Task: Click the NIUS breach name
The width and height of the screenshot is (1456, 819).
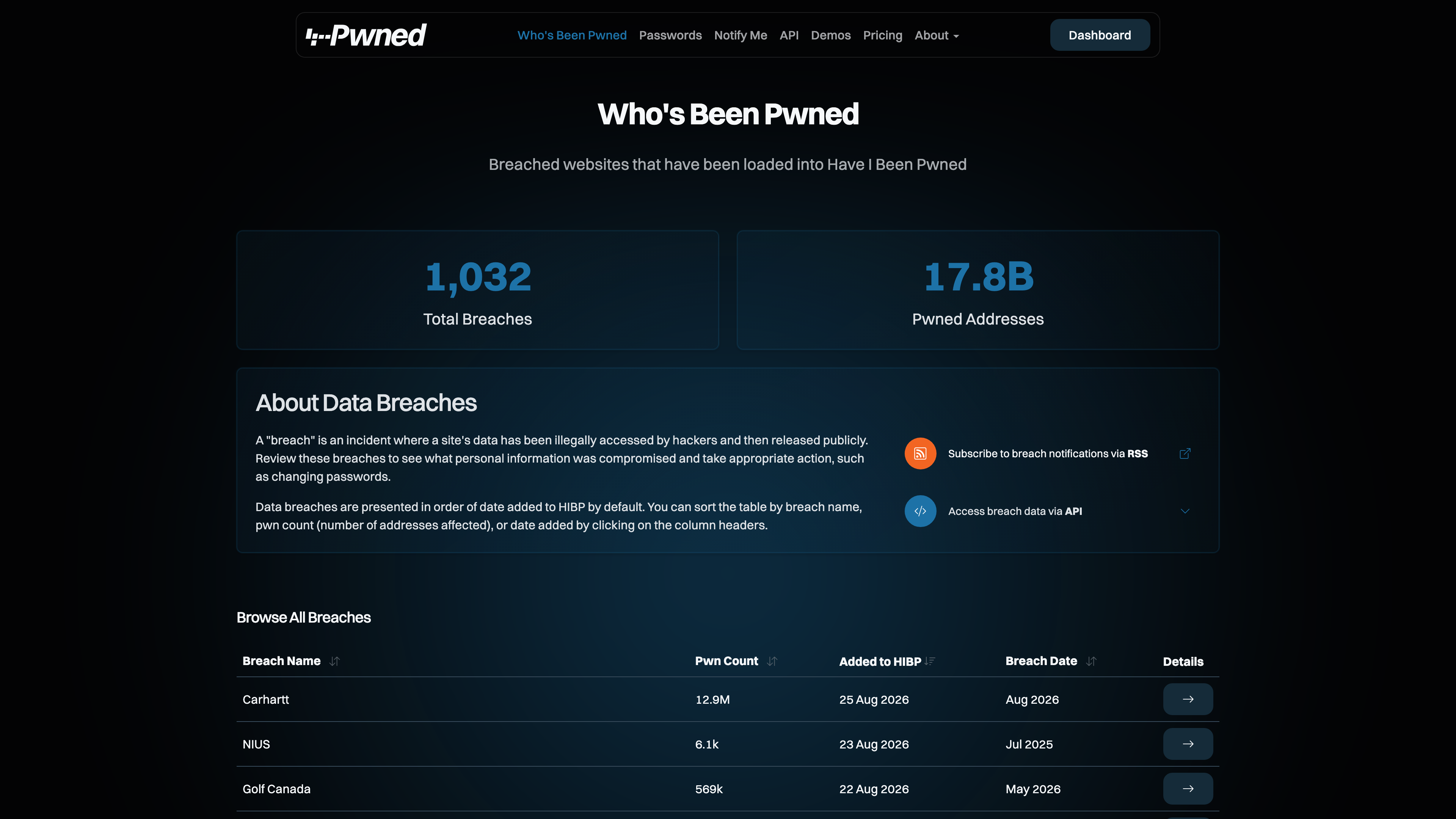Action: 256,744
